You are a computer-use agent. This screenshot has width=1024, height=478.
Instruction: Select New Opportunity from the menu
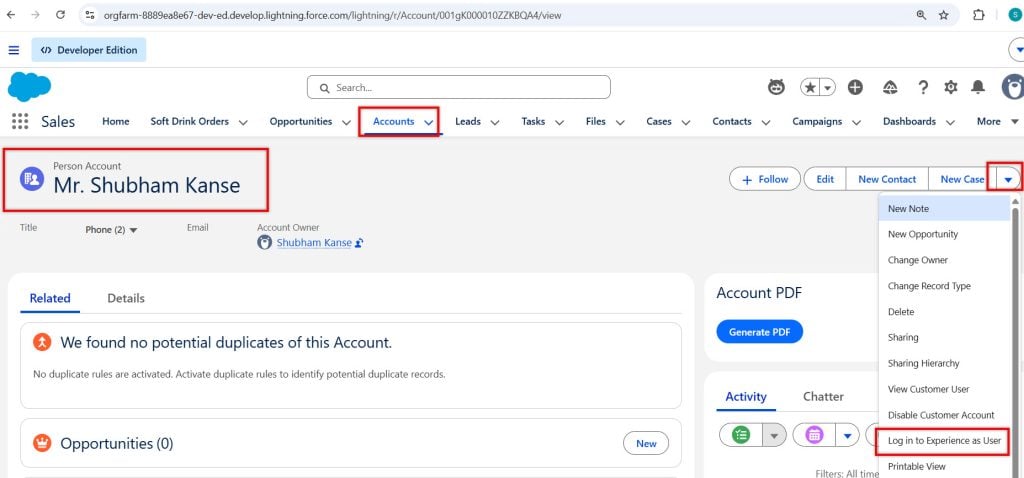[x=944, y=234]
